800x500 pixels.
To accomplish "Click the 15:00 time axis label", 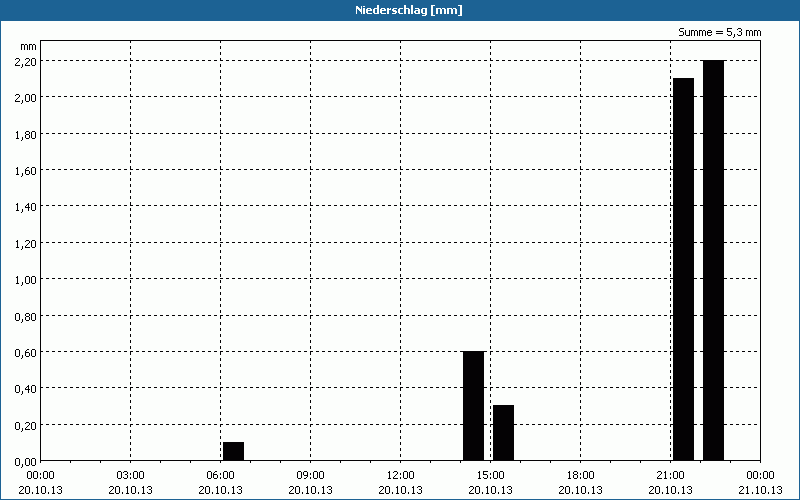I will 491,476.
